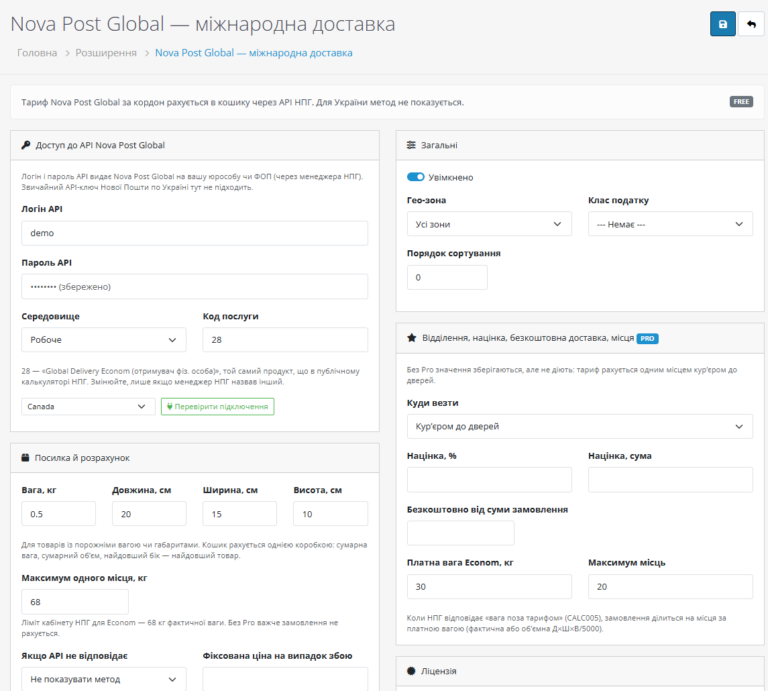Focus the Націнка, % field
This screenshot has width=768, height=691.
489,479
